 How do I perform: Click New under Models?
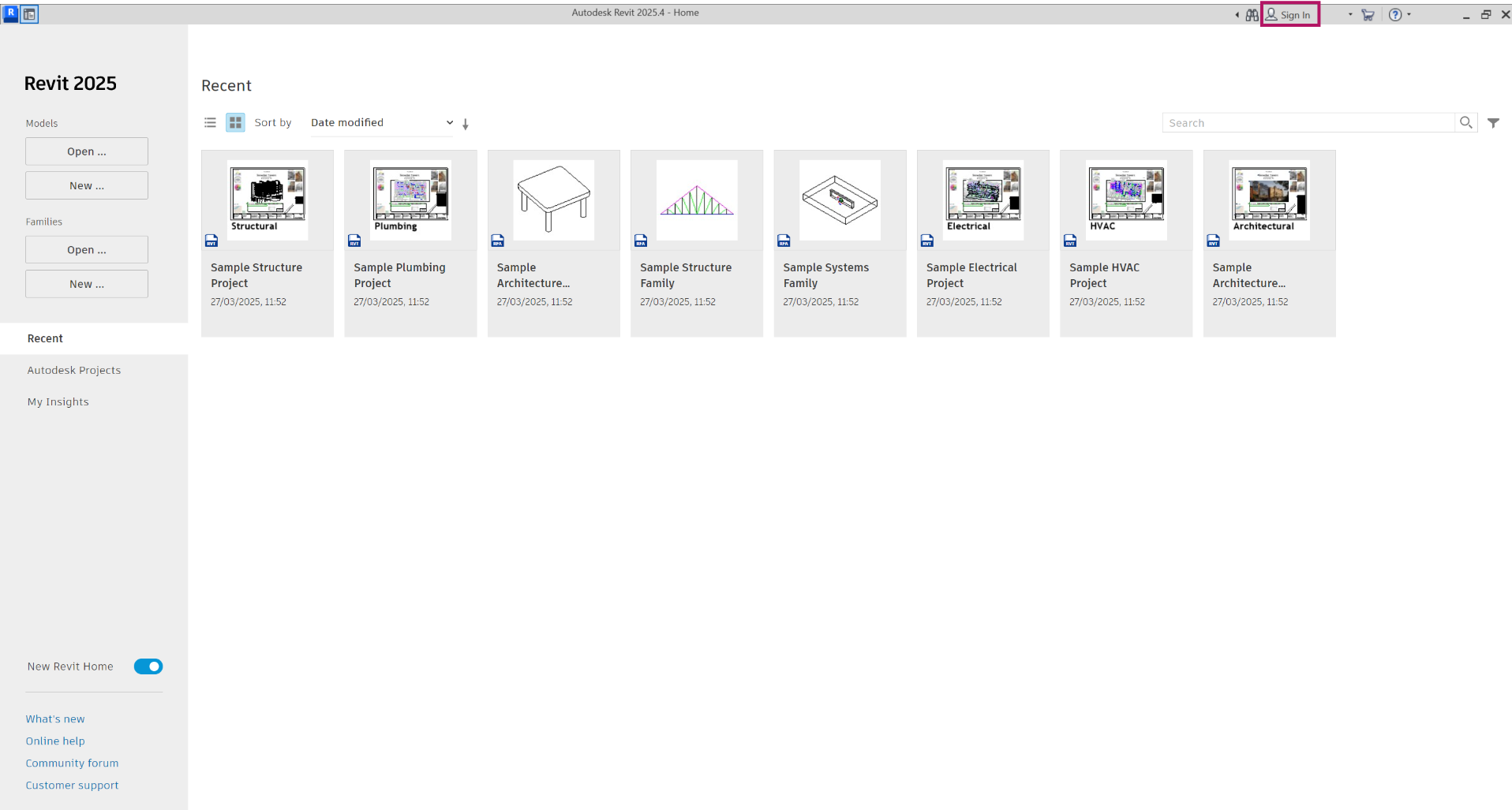point(87,185)
